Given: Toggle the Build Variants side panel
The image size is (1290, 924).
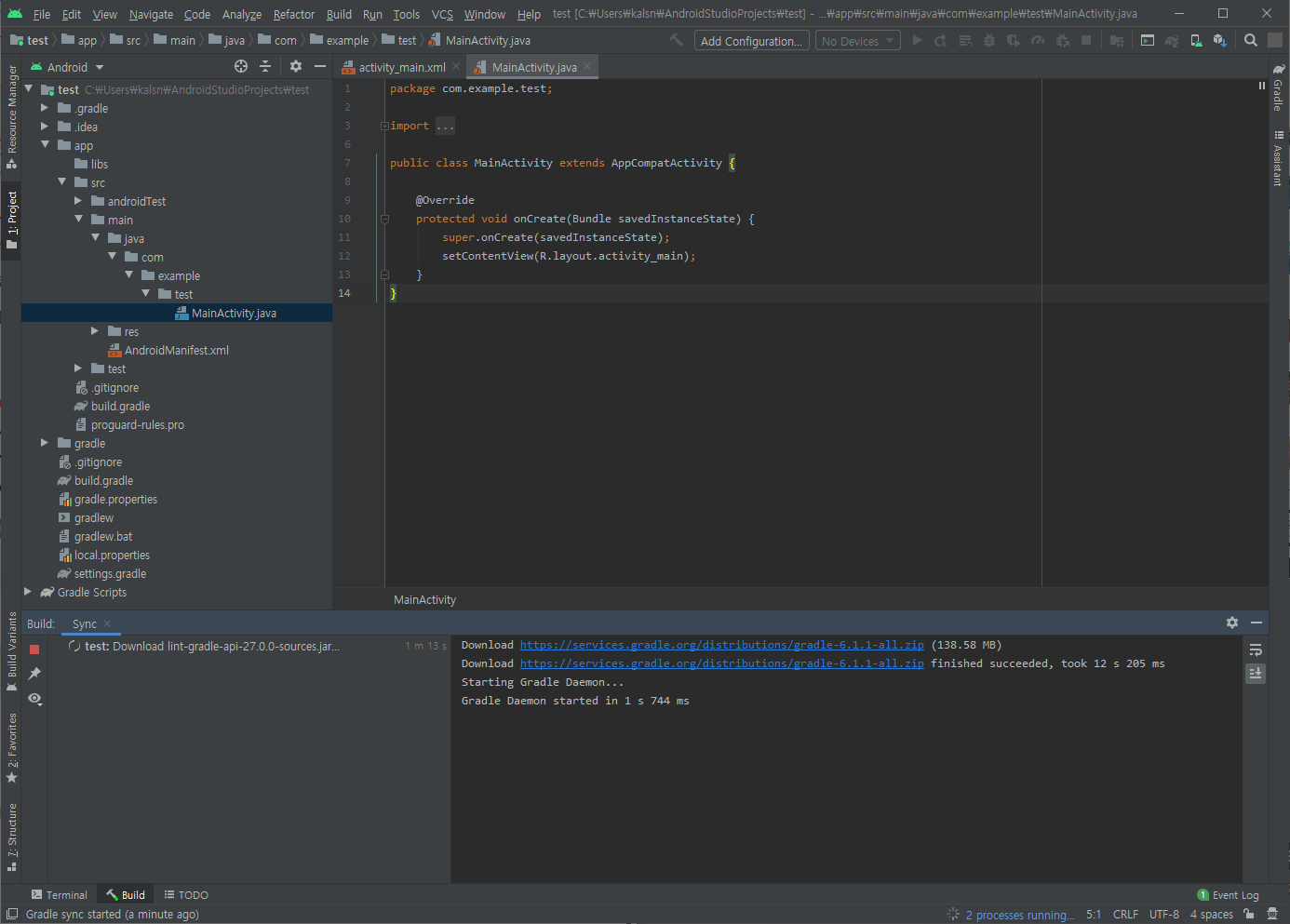Looking at the screenshot, I should [11, 651].
